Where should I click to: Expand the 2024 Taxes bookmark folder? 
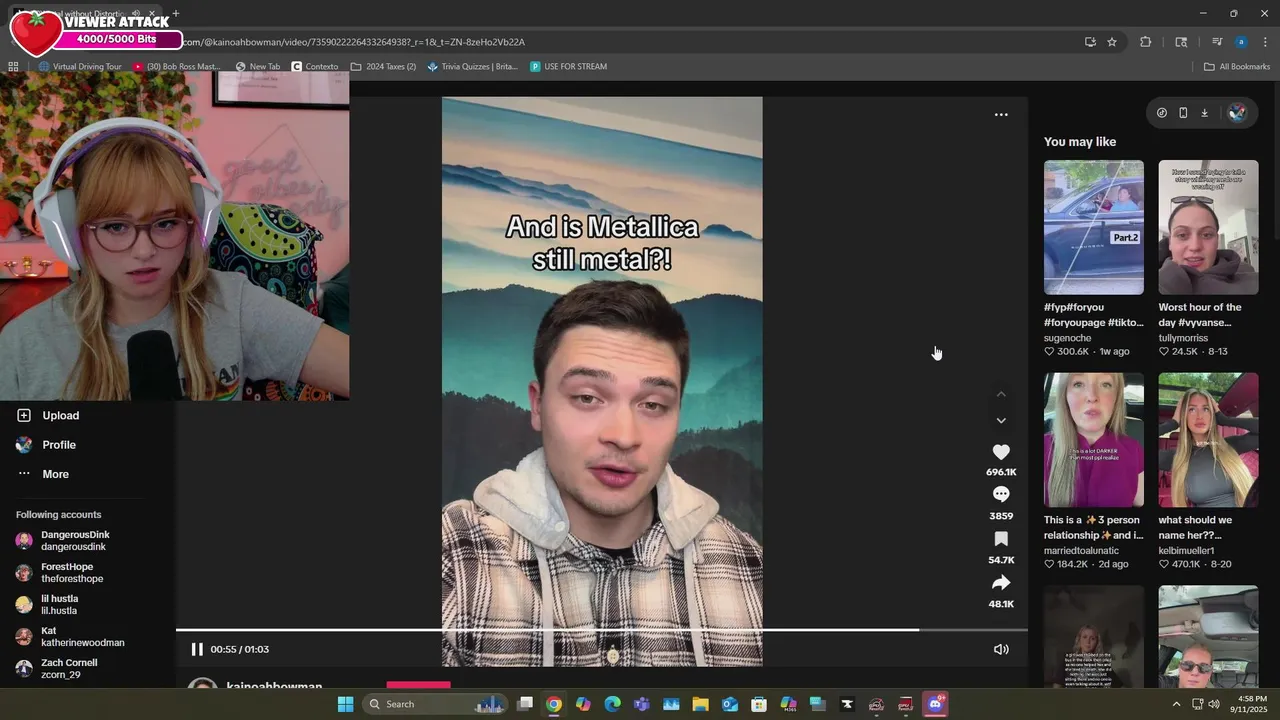[383, 67]
